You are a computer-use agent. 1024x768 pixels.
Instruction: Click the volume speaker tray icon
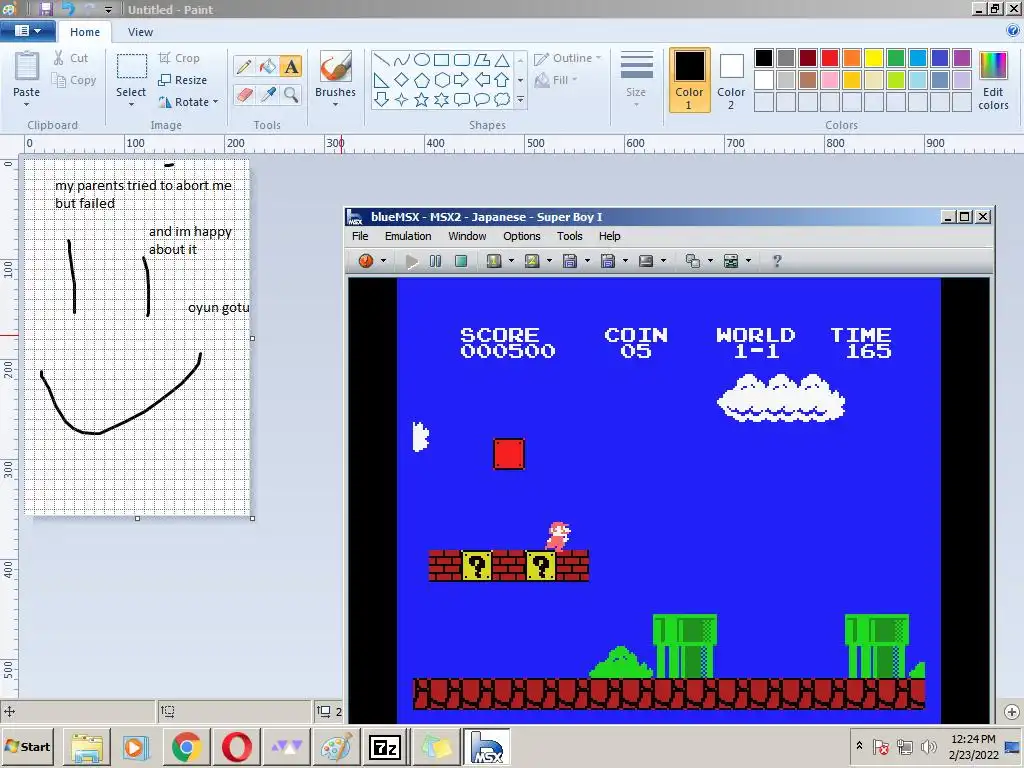[928, 746]
